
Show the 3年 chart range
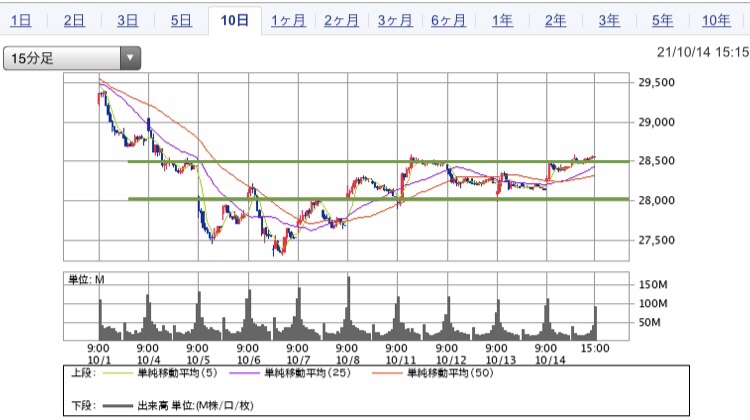pos(609,20)
